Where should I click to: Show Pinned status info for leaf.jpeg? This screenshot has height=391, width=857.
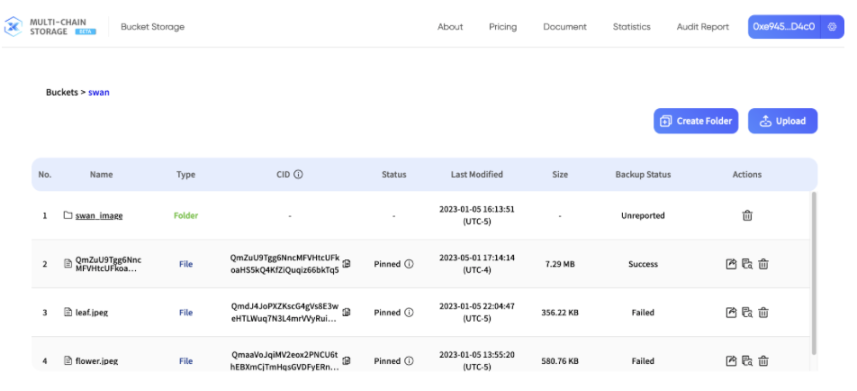point(409,312)
